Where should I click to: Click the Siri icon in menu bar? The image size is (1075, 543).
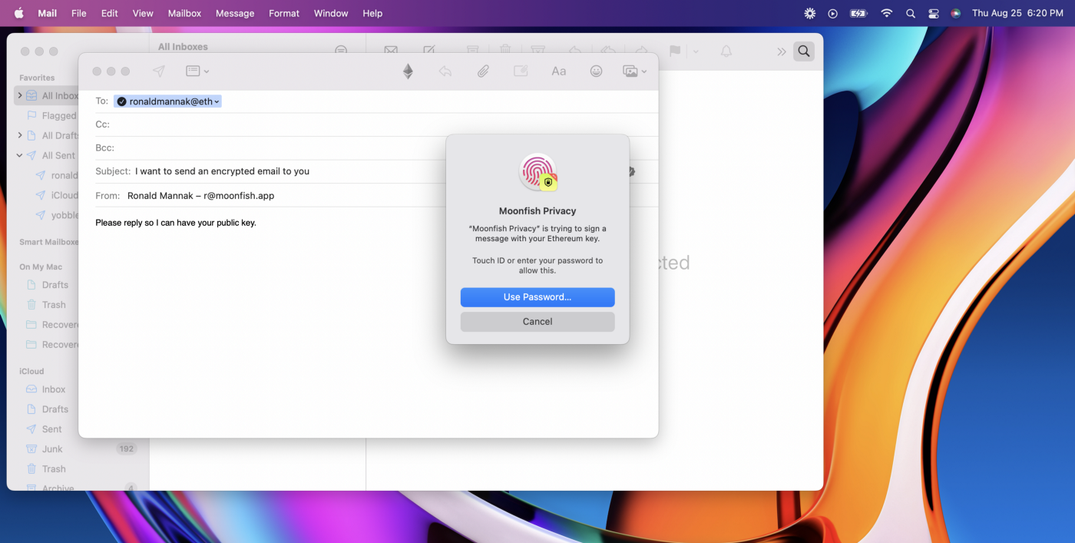click(956, 13)
